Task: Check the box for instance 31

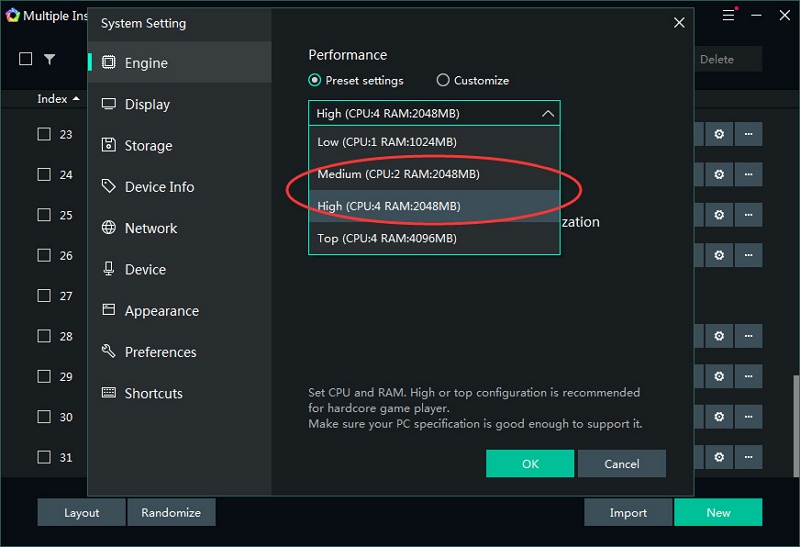Action: tap(44, 457)
